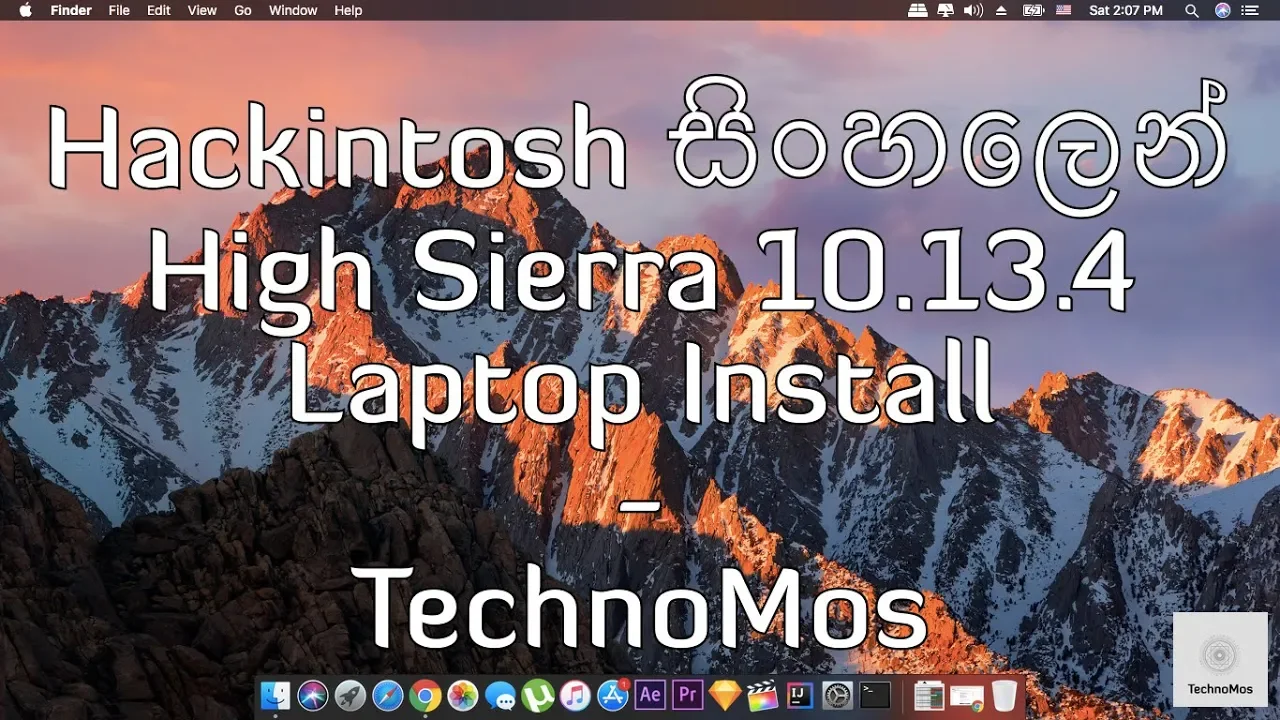This screenshot has width=1280, height=720.
Task: Open the Window menu
Action: [293, 10]
